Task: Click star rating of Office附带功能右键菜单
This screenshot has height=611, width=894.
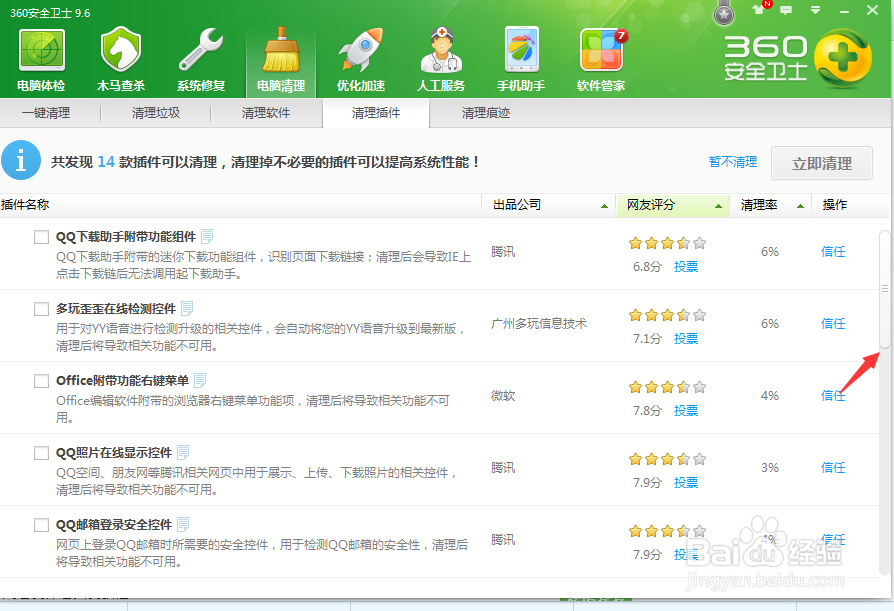Action: pyautogui.click(x=668, y=388)
